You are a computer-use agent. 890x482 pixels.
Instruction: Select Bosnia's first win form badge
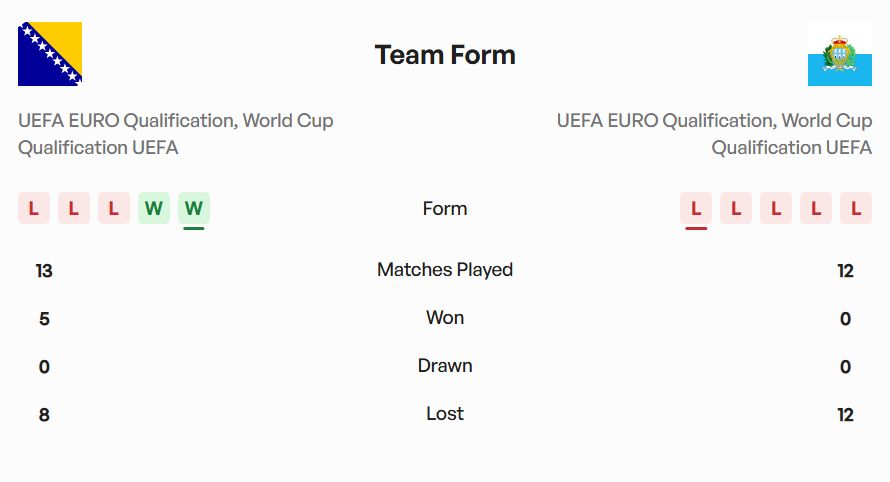point(154,208)
